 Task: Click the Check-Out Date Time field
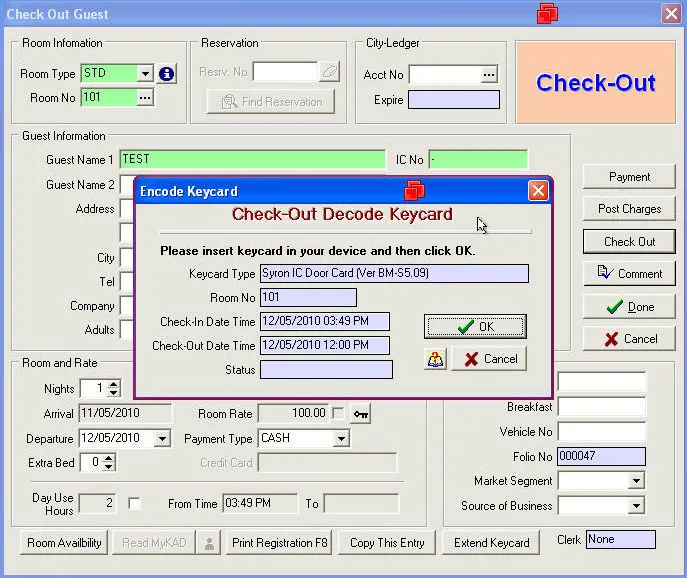point(325,345)
